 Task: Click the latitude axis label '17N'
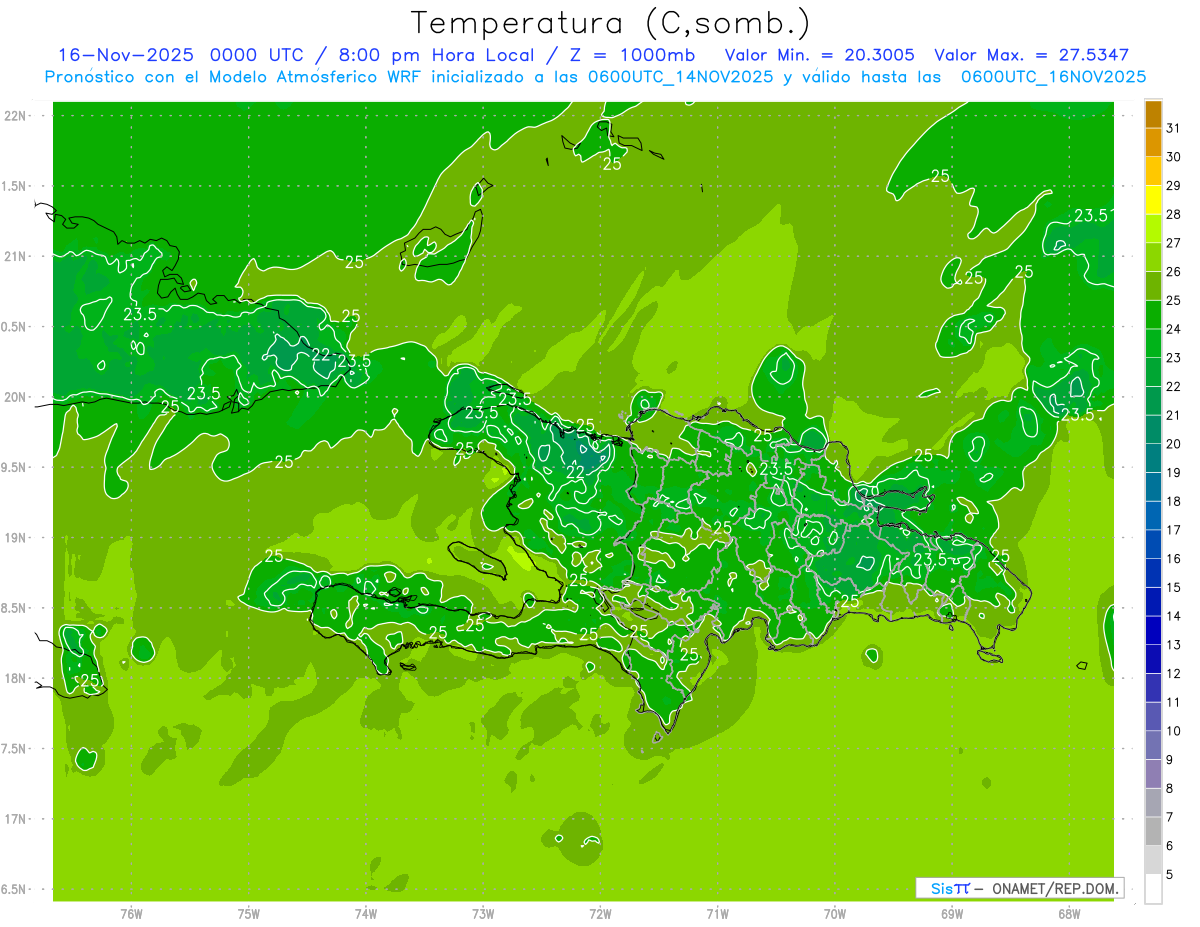point(17,819)
